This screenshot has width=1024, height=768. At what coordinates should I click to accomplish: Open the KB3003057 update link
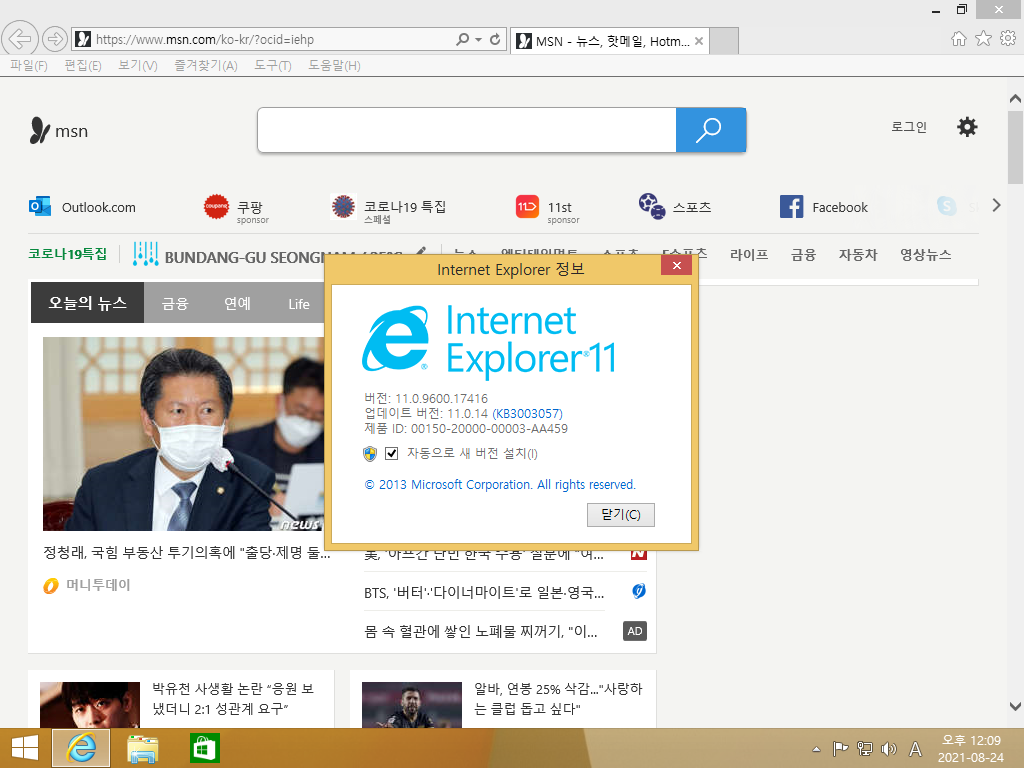(x=528, y=413)
